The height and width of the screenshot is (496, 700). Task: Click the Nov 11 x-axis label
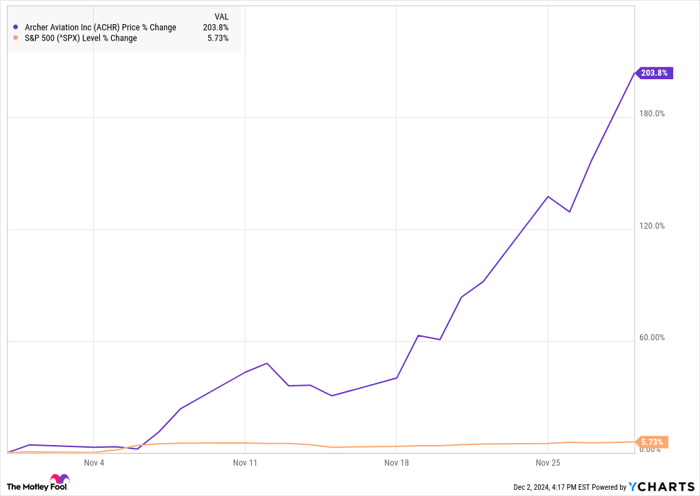point(245,463)
